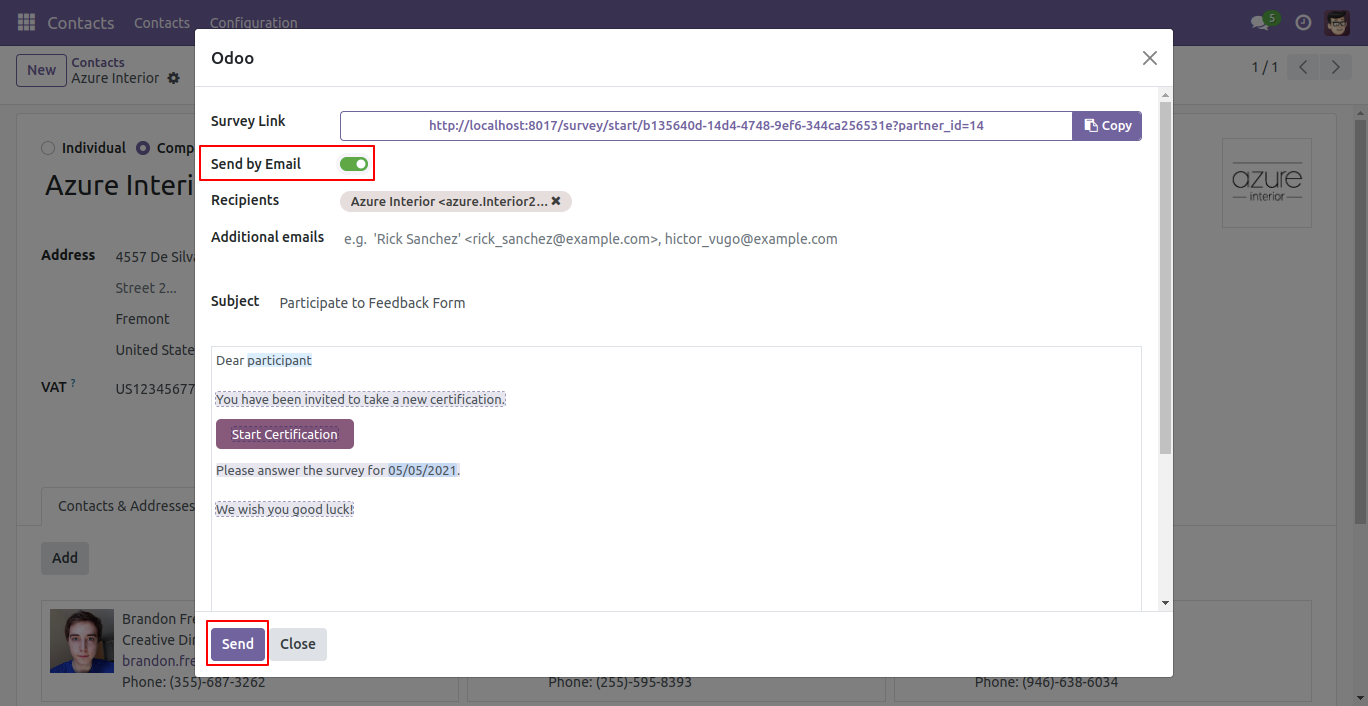Click the Close button
1368x706 pixels.
tap(298, 644)
